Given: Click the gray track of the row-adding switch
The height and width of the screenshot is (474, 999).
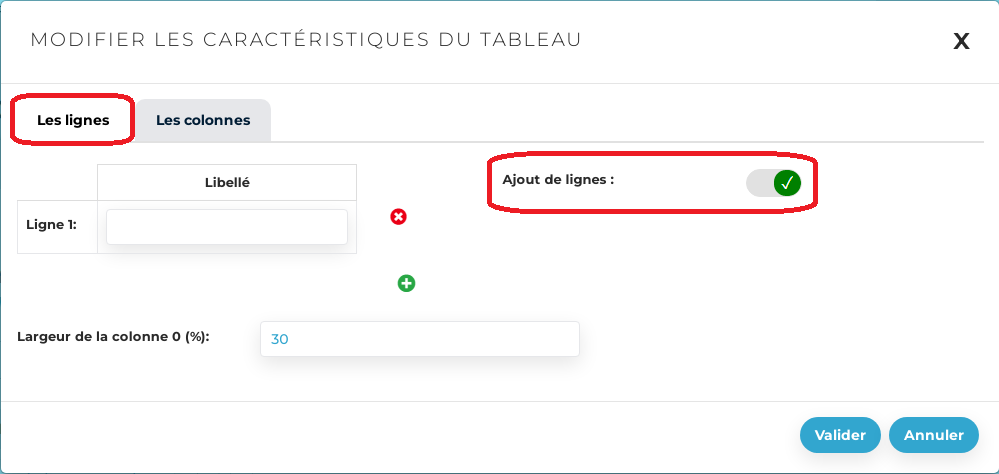Looking at the screenshot, I should pyautogui.click(x=759, y=183).
